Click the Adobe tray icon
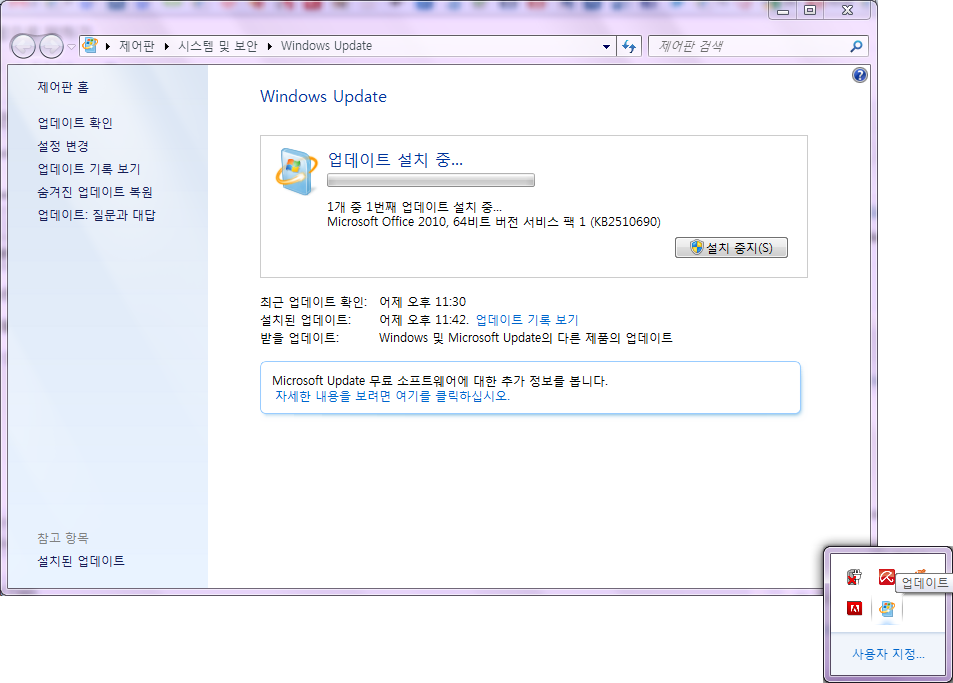This screenshot has width=953, height=683. pyautogui.click(x=855, y=608)
